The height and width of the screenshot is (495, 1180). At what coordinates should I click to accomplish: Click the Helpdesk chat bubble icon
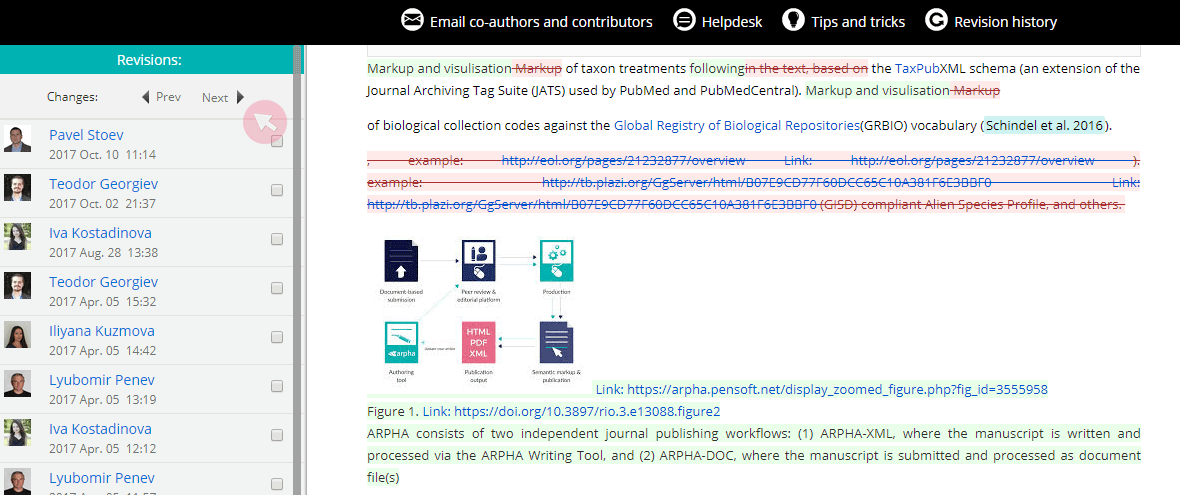(x=684, y=20)
